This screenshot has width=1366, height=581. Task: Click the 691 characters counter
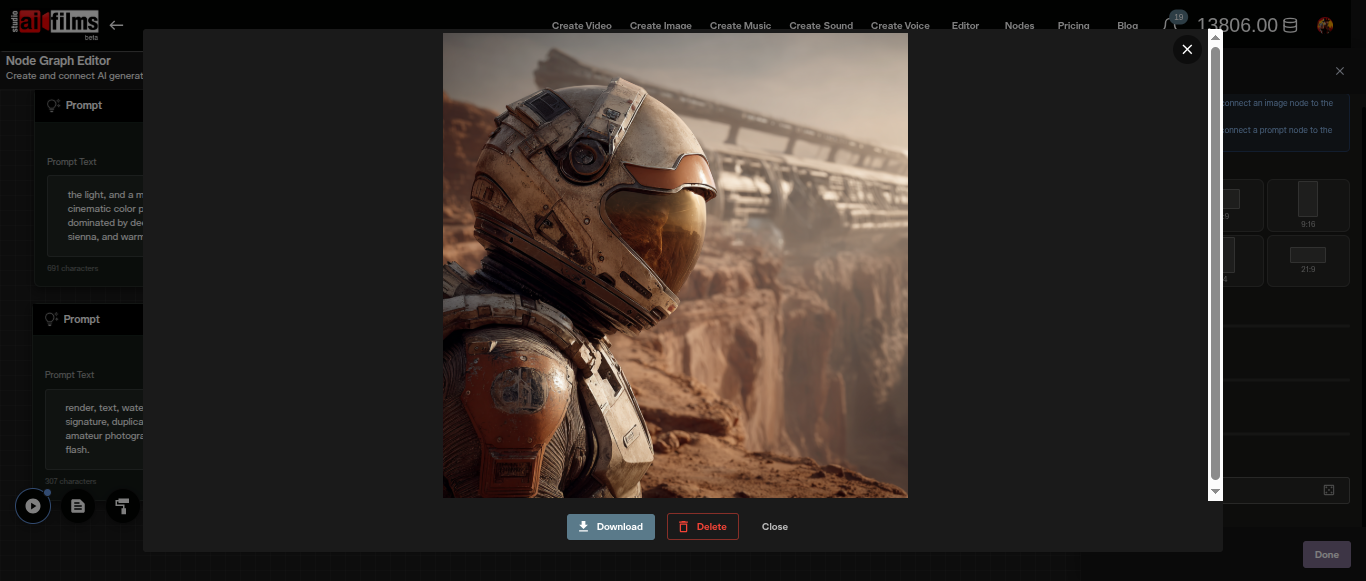[x=73, y=268]
